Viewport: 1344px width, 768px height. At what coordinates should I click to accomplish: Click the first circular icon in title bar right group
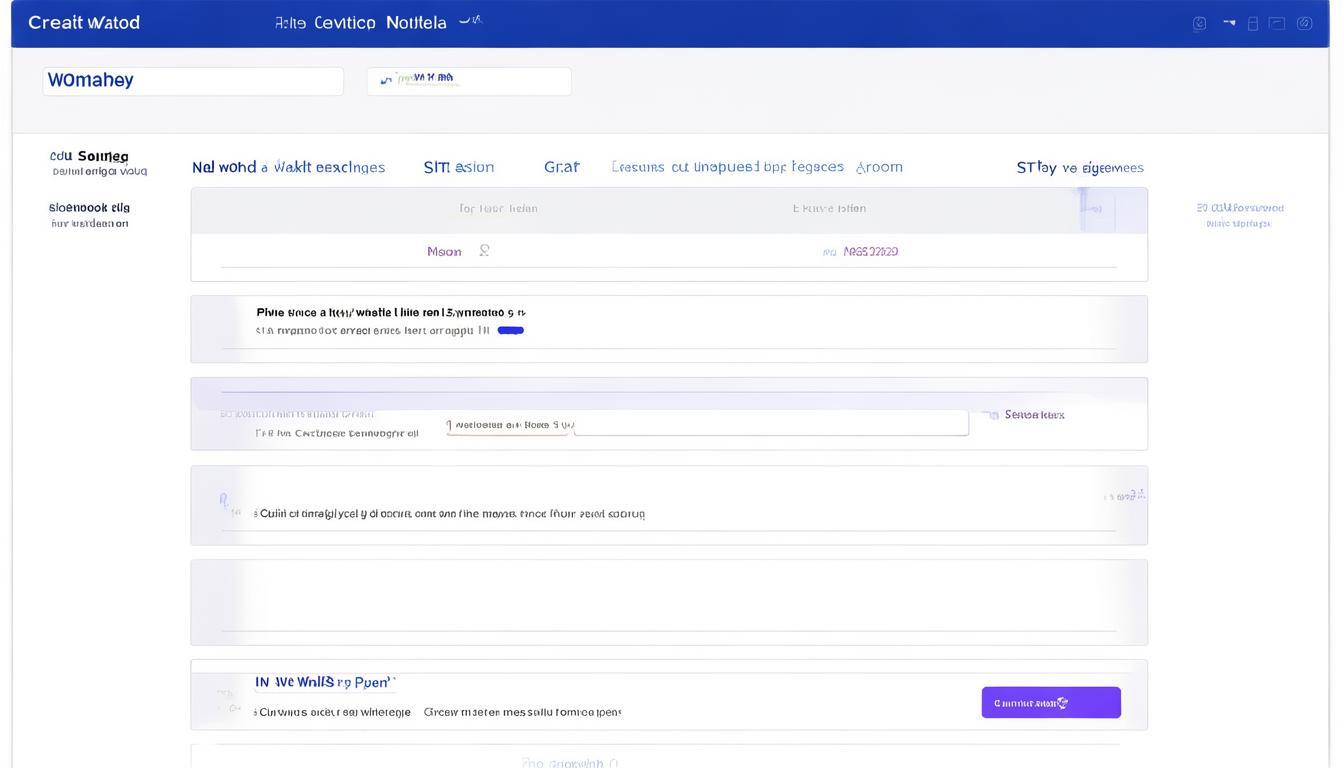click(1199, 23)
